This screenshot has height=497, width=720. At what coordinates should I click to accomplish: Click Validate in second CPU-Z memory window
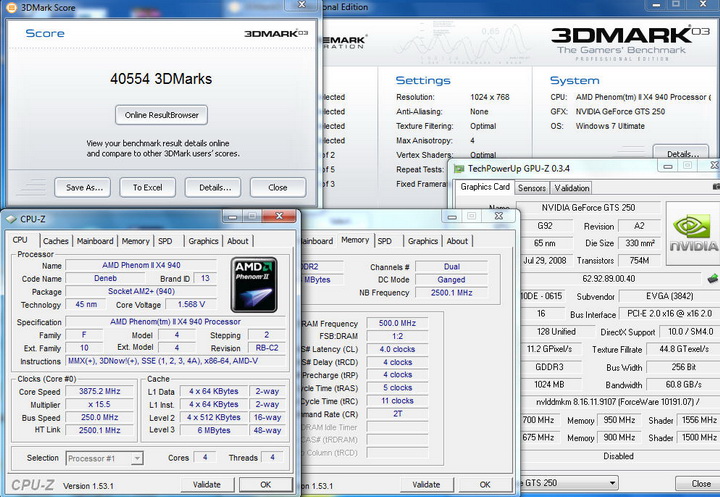(427, 484)
